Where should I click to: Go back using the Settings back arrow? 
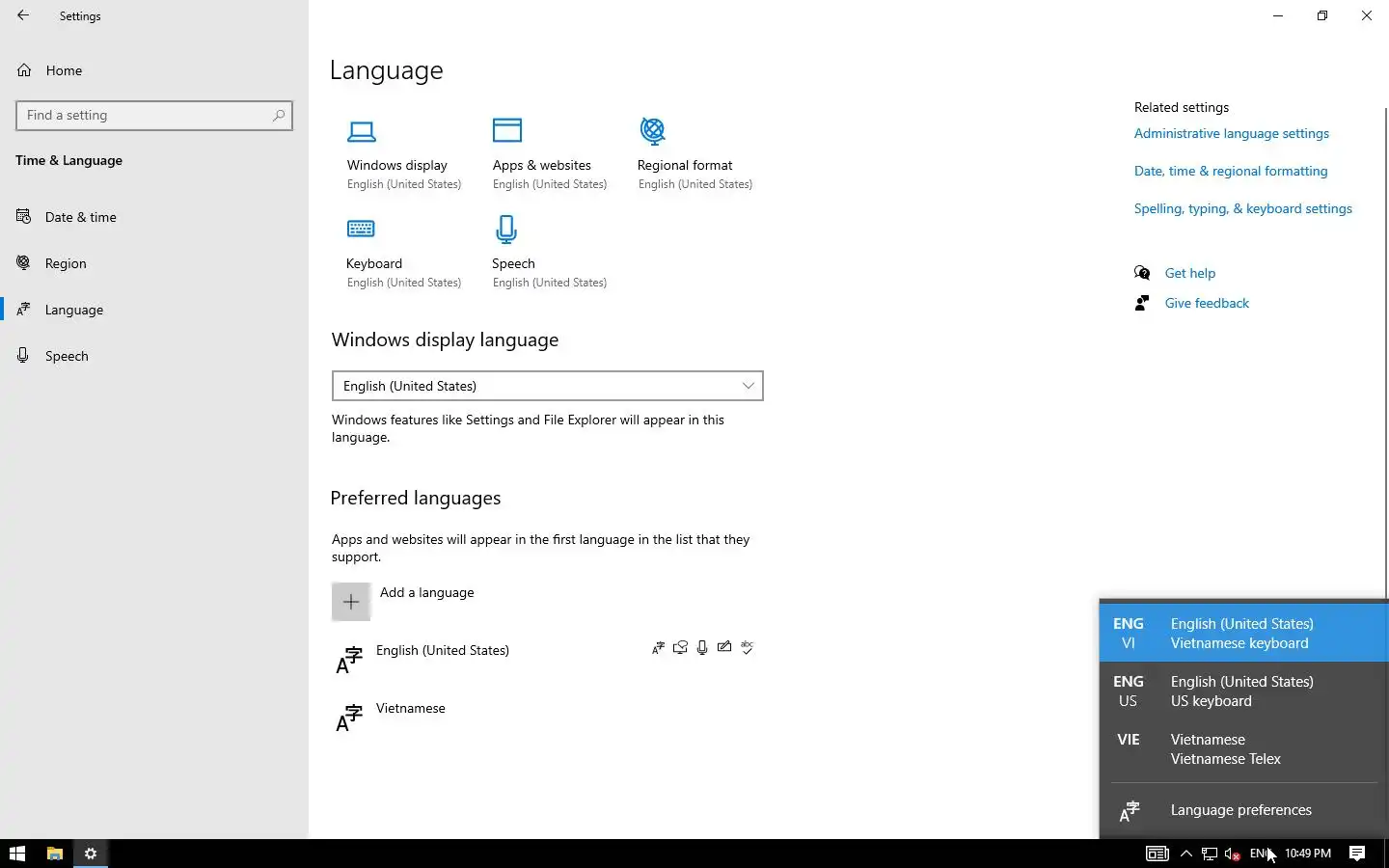23,15
